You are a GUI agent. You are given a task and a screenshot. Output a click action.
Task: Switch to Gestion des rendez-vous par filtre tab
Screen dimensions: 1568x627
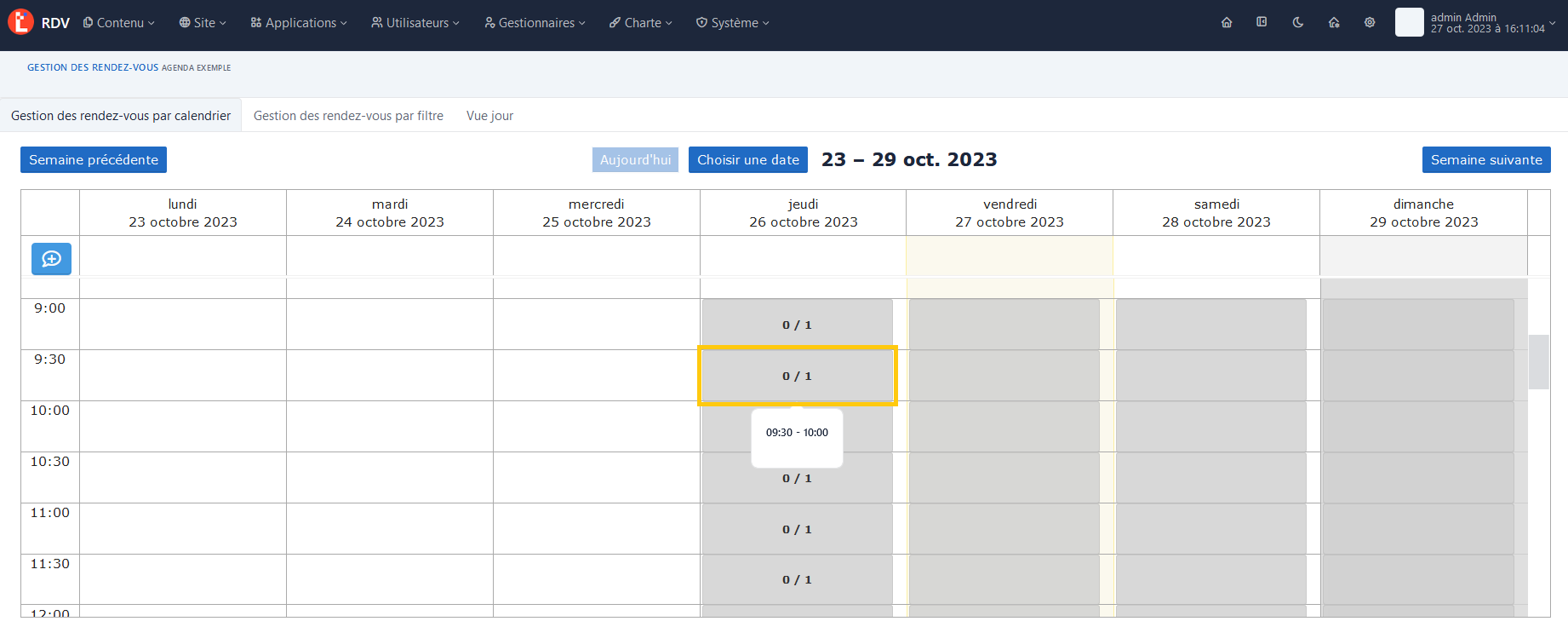(348, 116)
